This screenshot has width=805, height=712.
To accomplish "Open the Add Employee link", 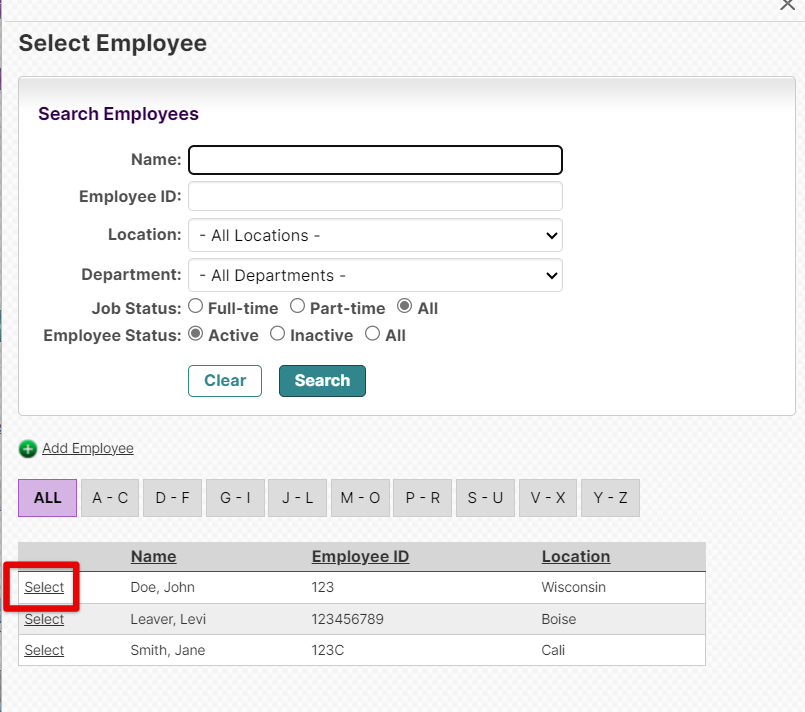I will (x=88, y=448).
